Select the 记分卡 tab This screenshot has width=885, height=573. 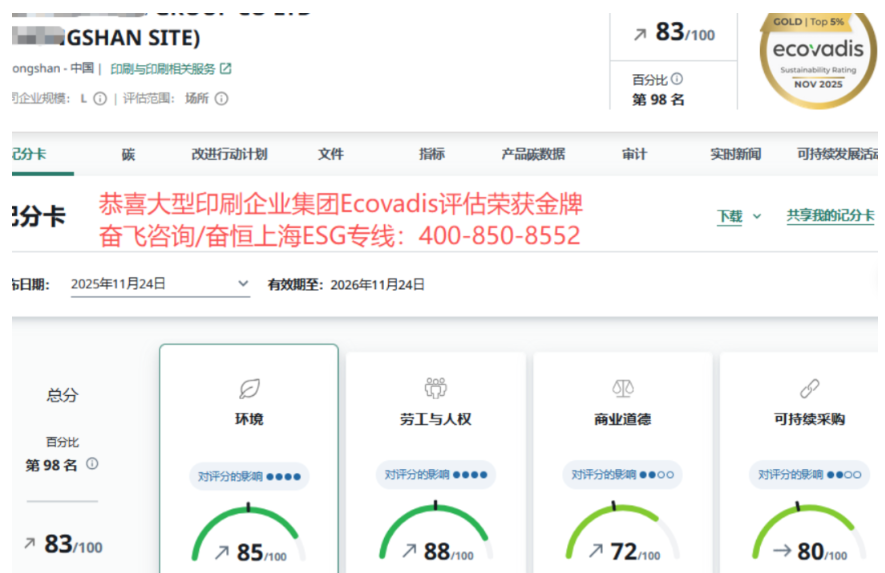click(29, 154)
